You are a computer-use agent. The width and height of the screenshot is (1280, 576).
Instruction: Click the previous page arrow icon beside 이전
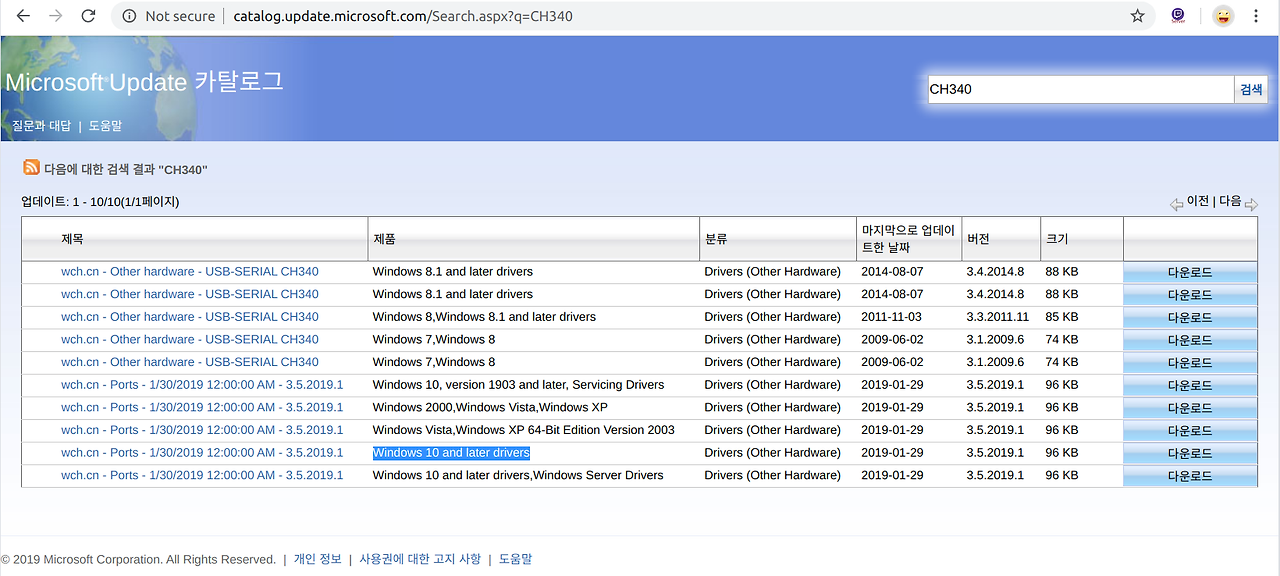(1177, 204)
